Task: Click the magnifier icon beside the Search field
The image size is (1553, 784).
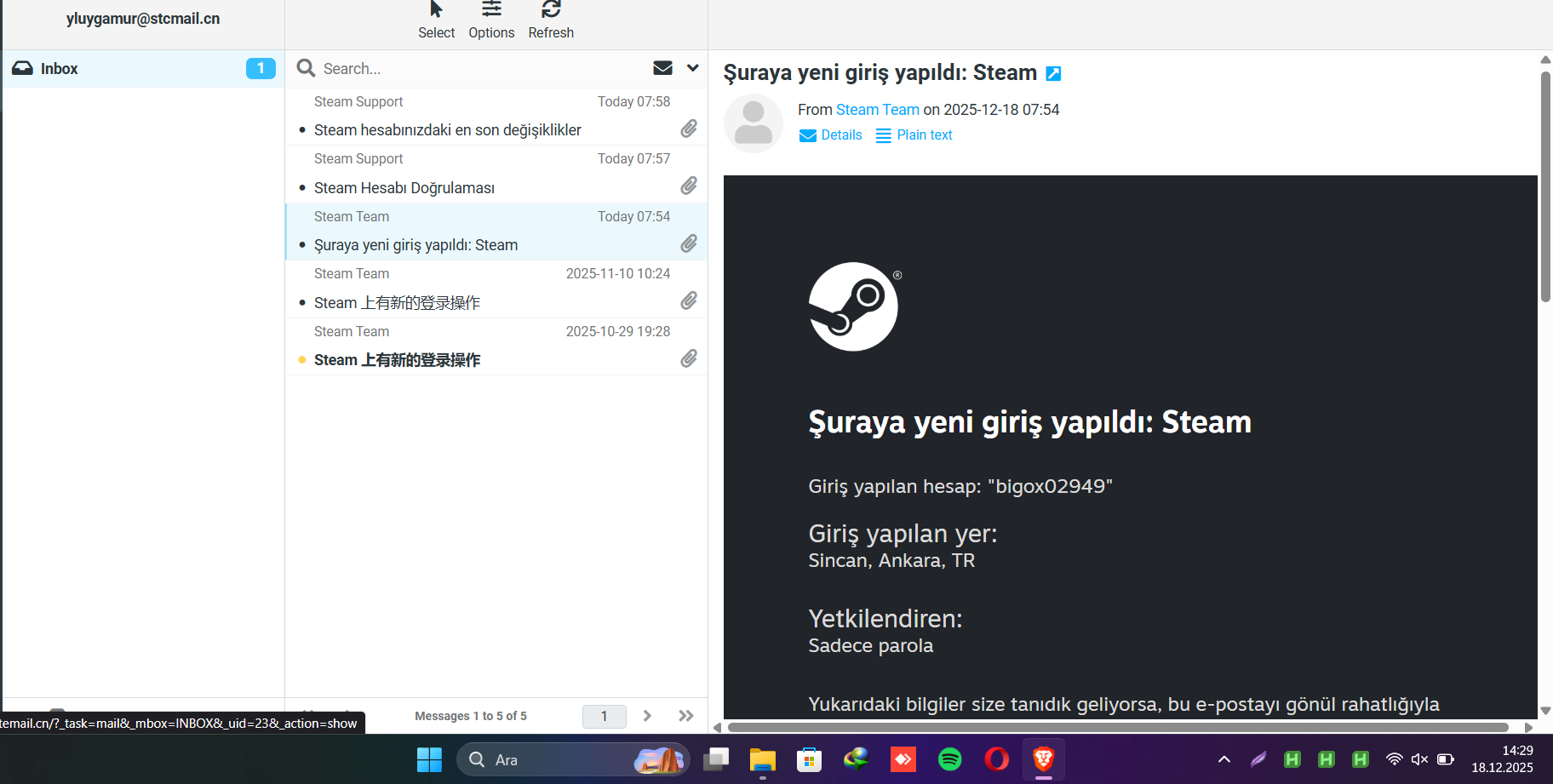Action: tap(306, 68)
